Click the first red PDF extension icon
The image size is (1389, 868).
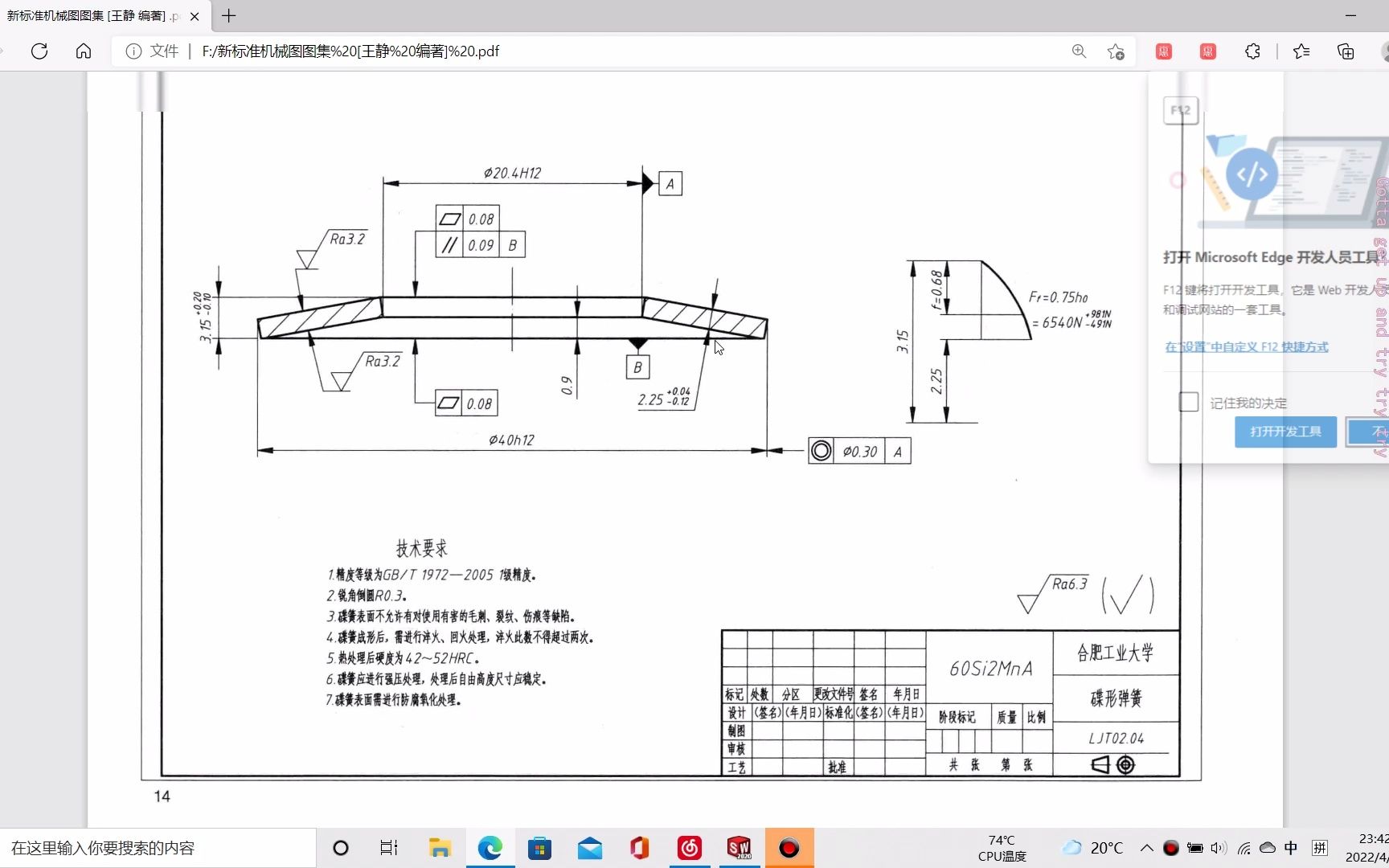click(x=1163, y=51)
